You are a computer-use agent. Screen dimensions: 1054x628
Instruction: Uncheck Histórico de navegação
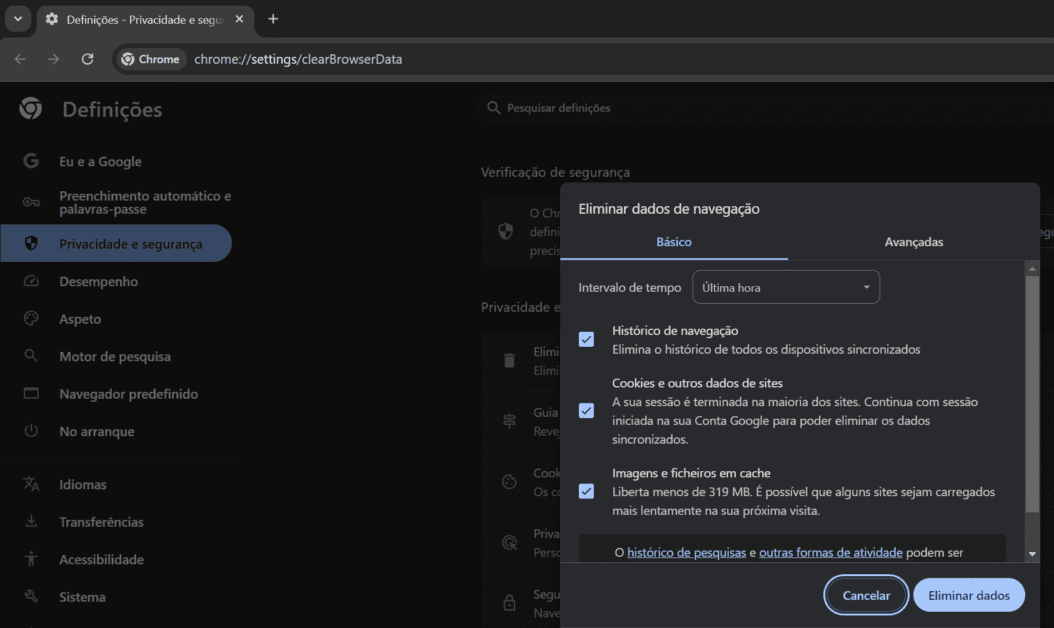[x=586, y=340]
